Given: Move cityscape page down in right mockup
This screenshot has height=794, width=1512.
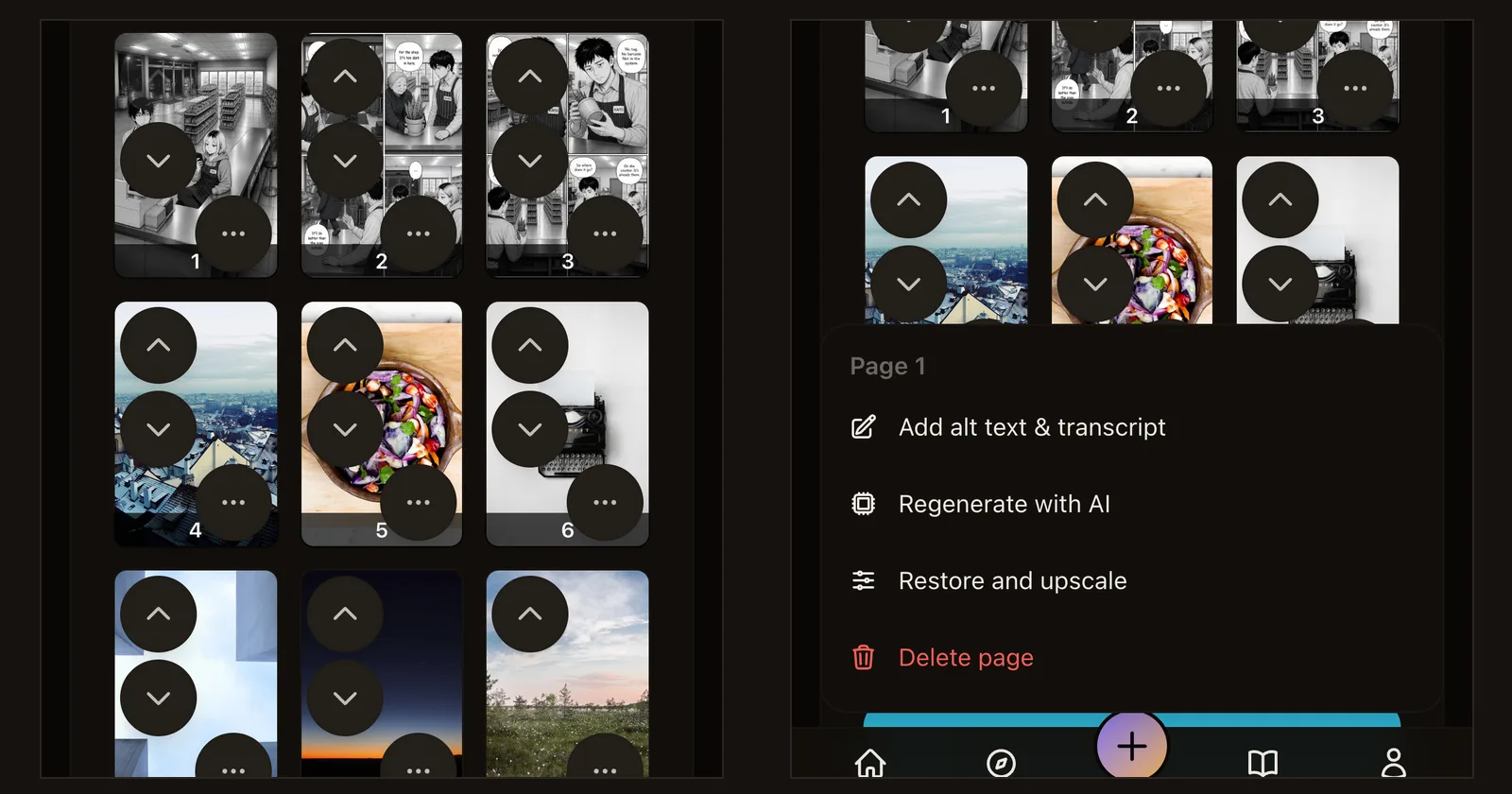Looking at the screenshot, I should (x=908, y=284).
